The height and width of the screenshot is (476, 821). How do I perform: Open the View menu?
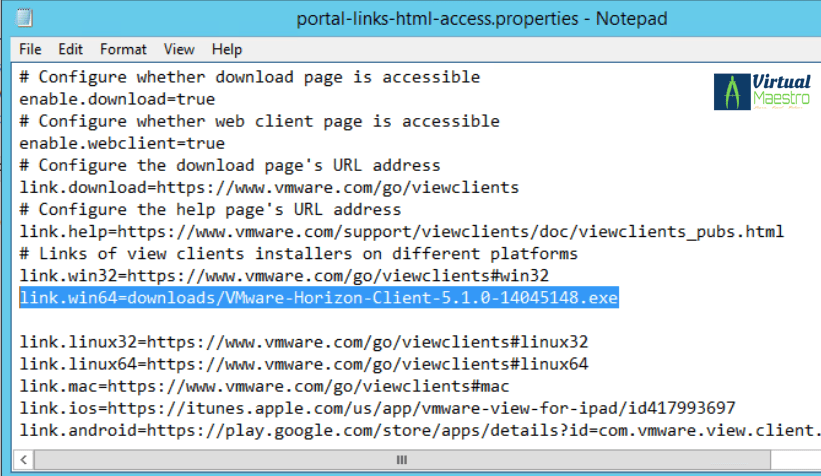click(x=179, y=49)
